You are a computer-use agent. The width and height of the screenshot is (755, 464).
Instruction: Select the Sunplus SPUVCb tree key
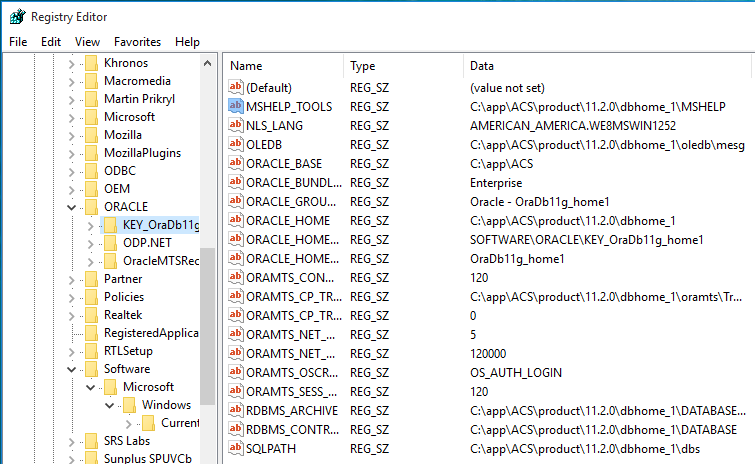point(148,458)
